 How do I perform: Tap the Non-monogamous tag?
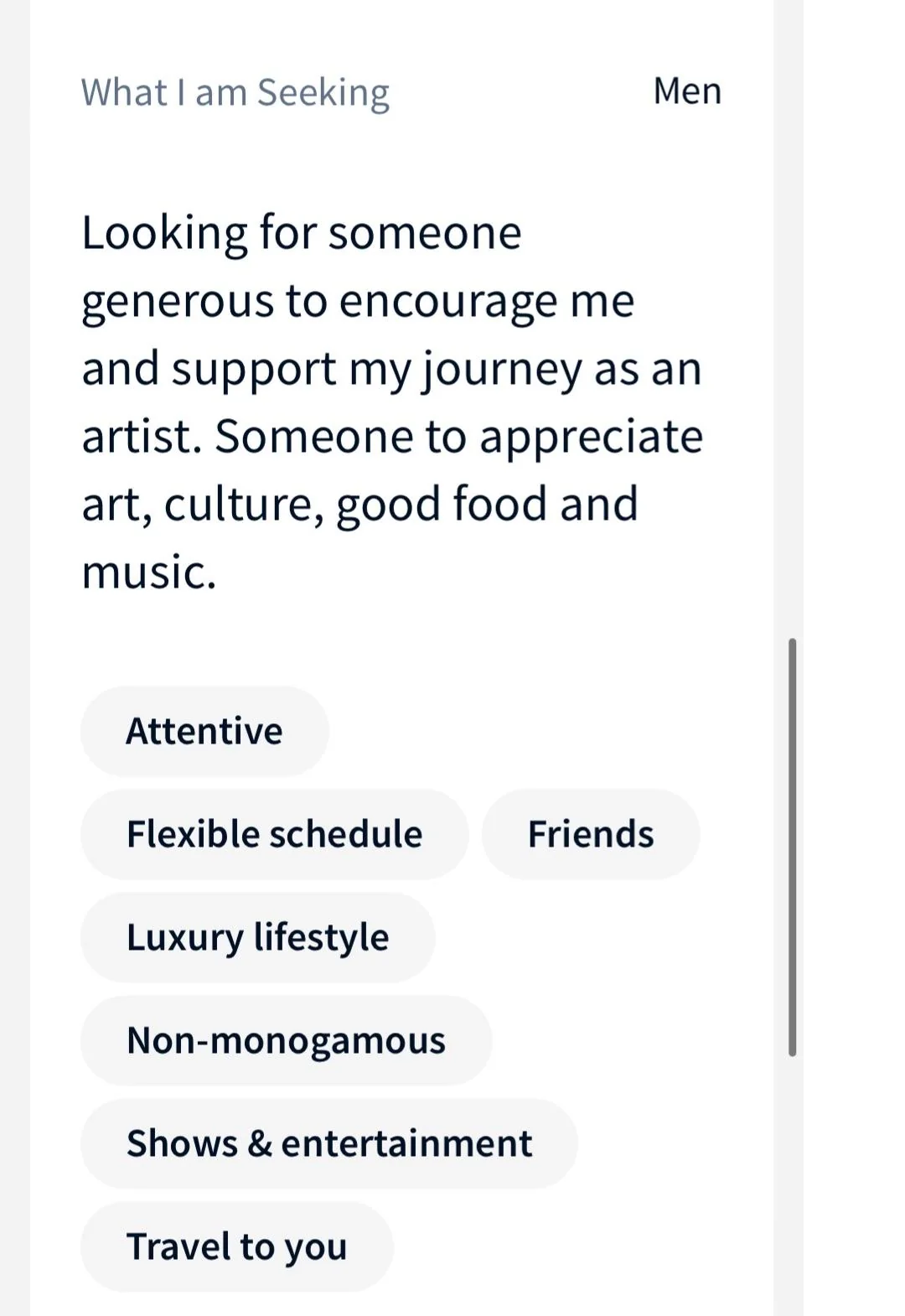click(x=286, y=1040)
